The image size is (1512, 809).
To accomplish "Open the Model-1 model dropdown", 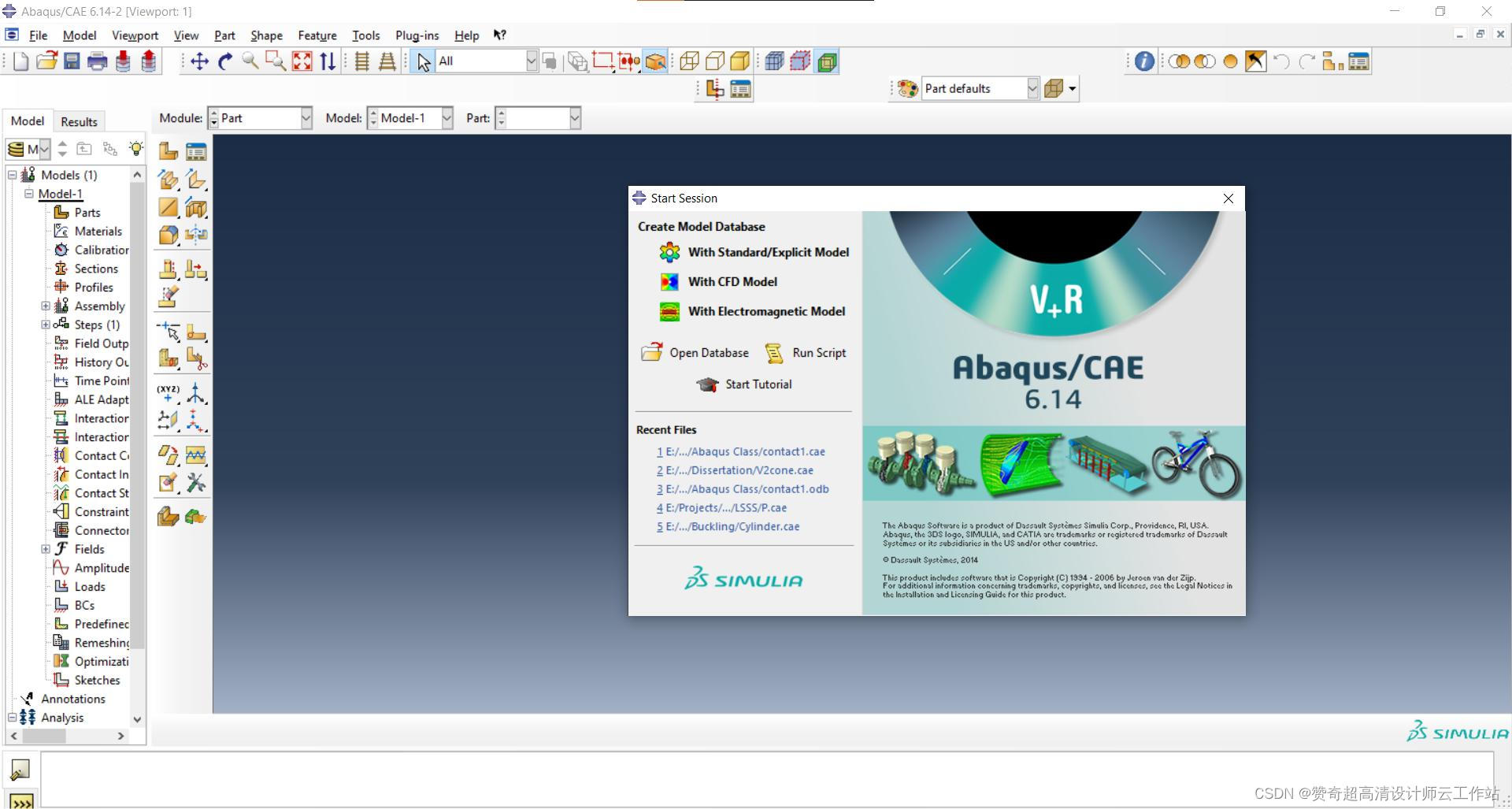I will pyautogui.click(x=447, y=118).
